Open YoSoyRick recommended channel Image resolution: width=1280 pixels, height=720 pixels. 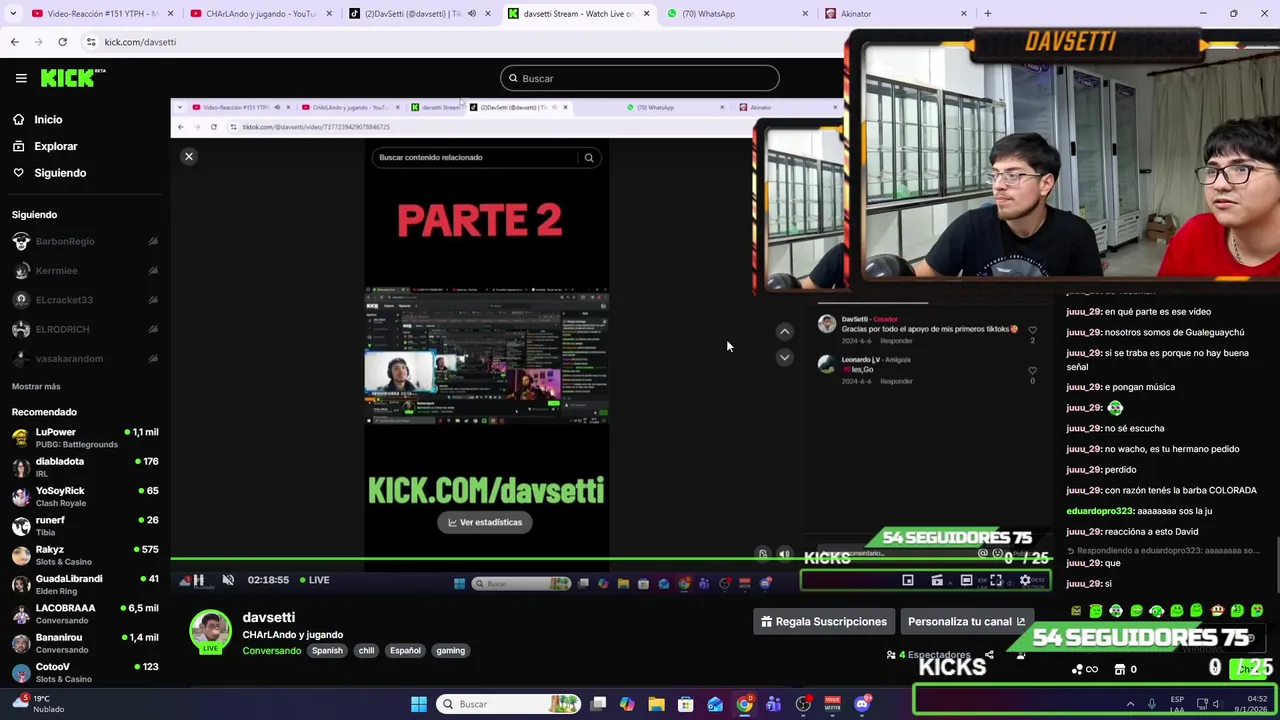(85, 496)
